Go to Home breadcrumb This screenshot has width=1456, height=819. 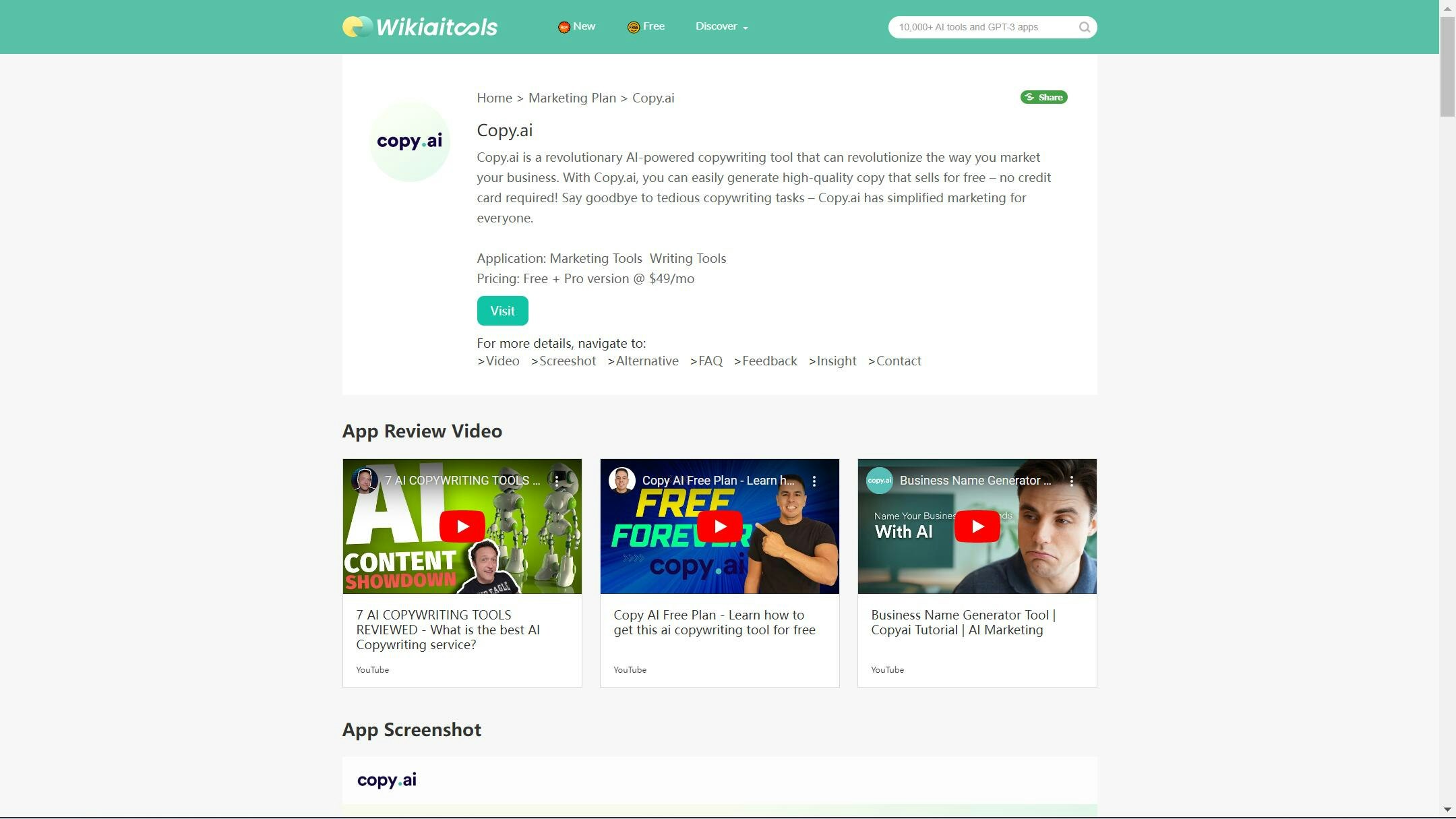pos(494,98)
